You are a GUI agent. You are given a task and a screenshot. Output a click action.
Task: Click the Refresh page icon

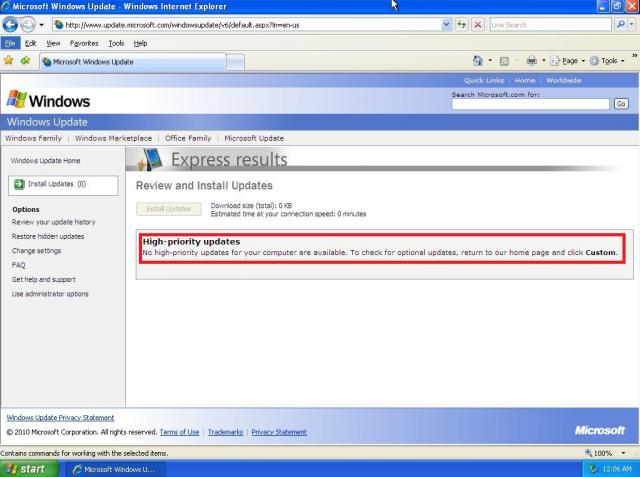[462, 25]
